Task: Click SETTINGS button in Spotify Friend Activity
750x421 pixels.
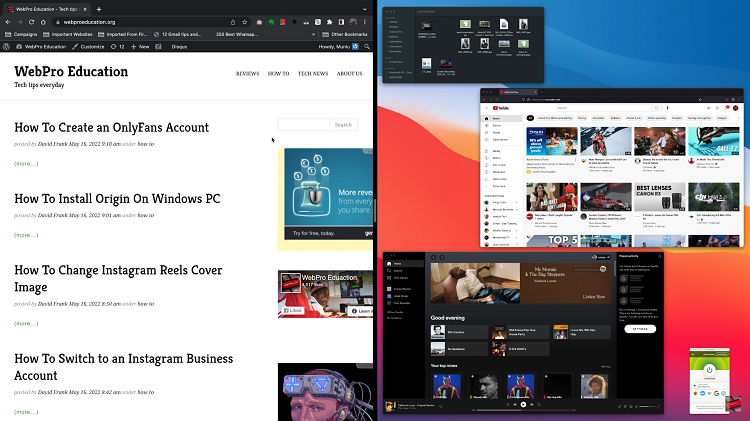Action: pos(640,329)
